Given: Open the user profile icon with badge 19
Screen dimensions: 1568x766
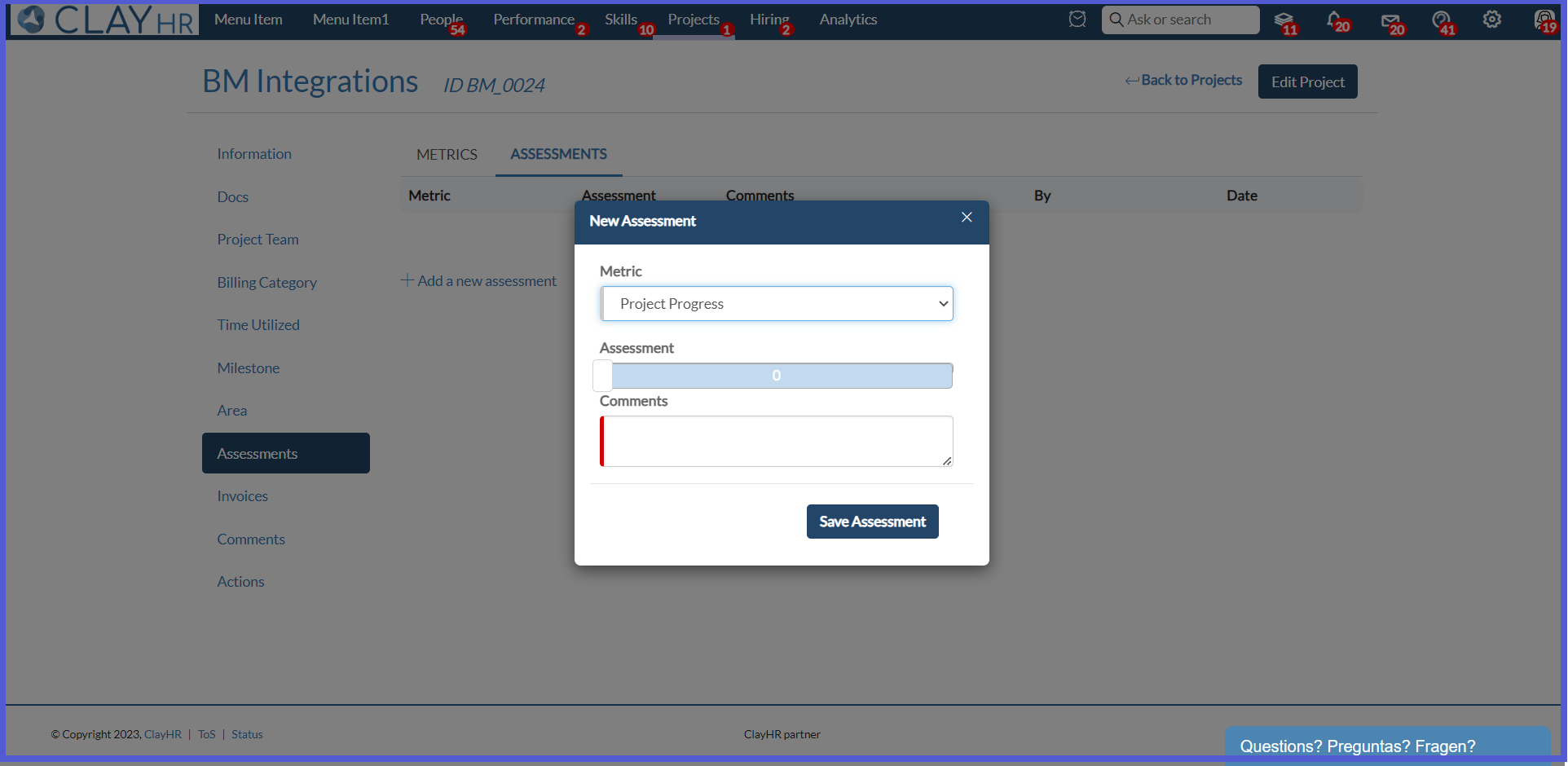Looking at the screenshot, I should coord(1544,20).
